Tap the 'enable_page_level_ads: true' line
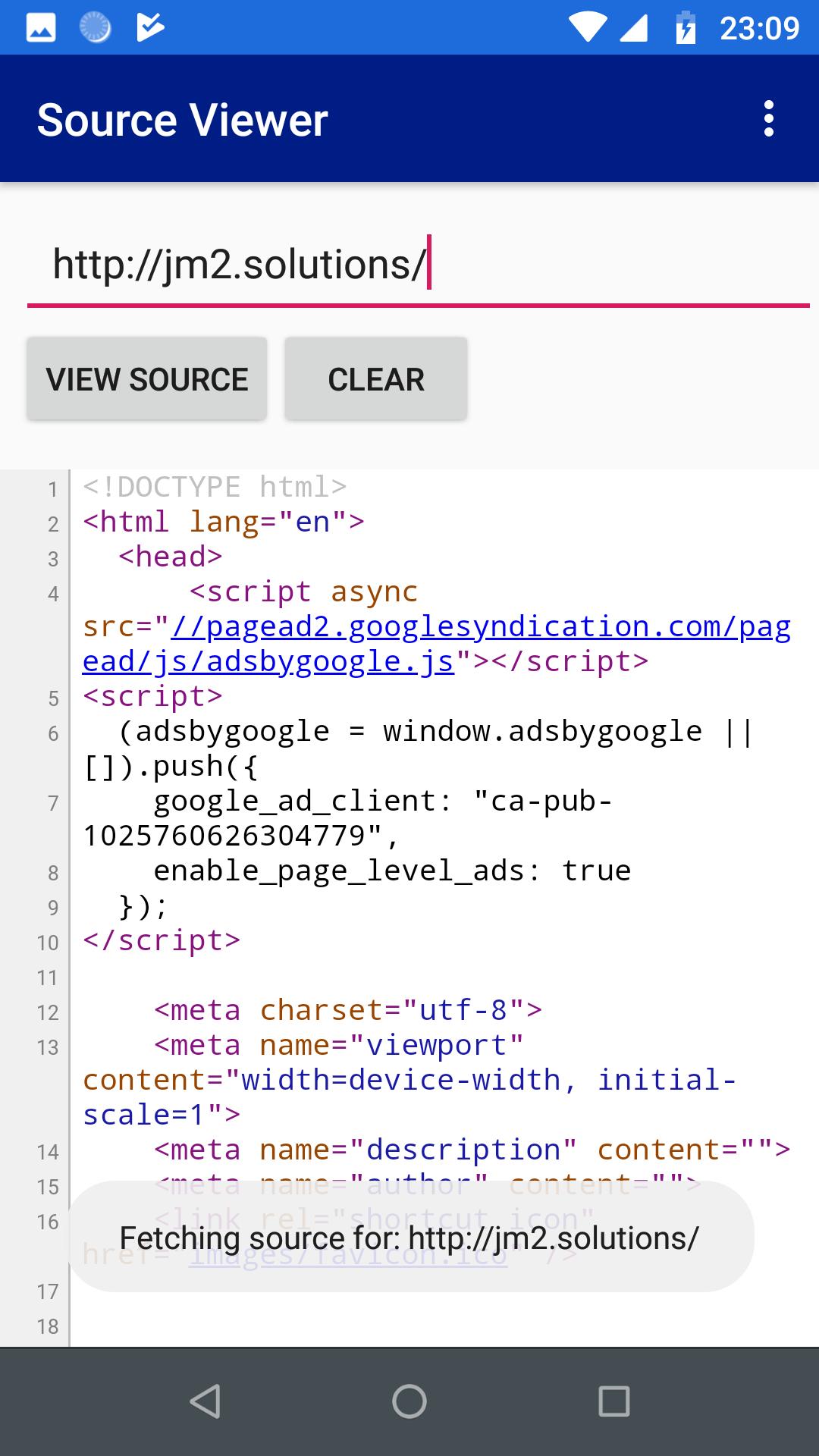Viewport: 819px width, 1456px height. (392, 871)
